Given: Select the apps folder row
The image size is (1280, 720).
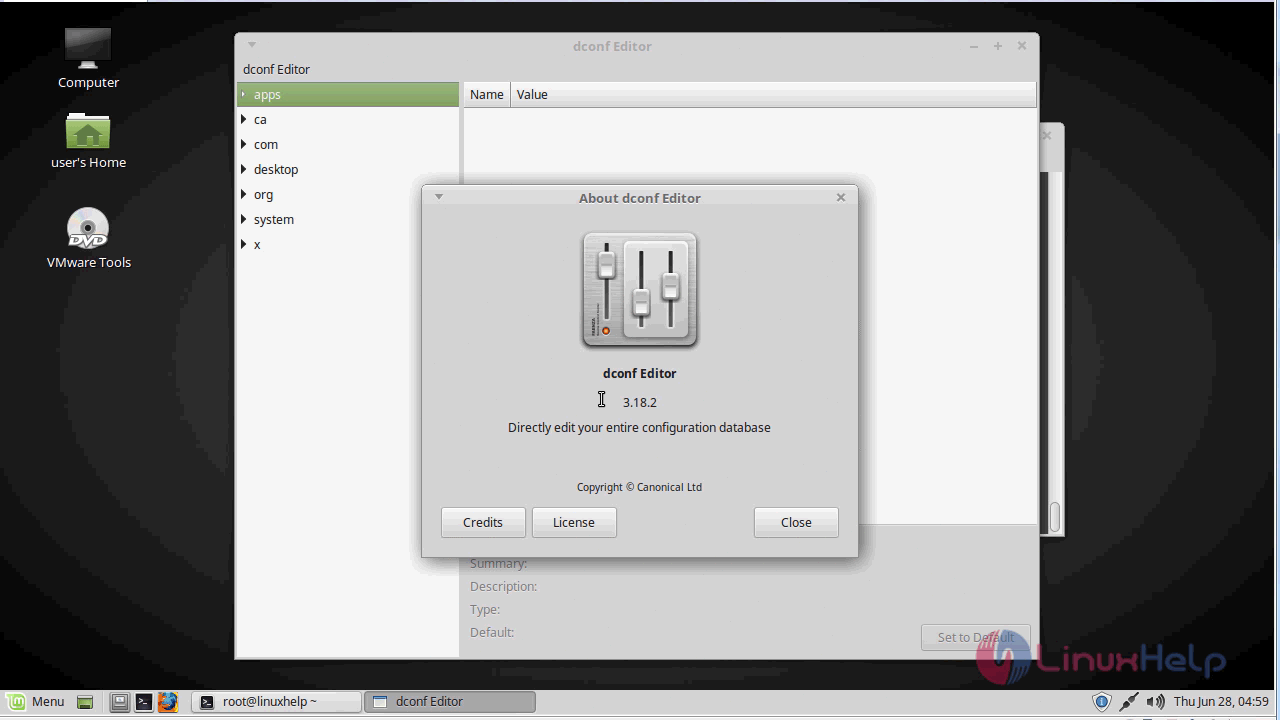Looking at the screenshot, I should [348, 94].
